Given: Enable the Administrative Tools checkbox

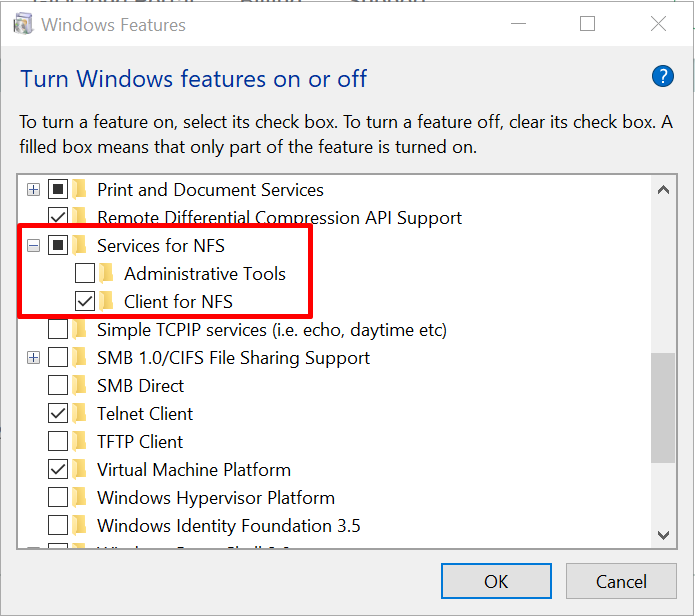Looking at the screenshot, I should pyautogui.click(x=85, y=273).
